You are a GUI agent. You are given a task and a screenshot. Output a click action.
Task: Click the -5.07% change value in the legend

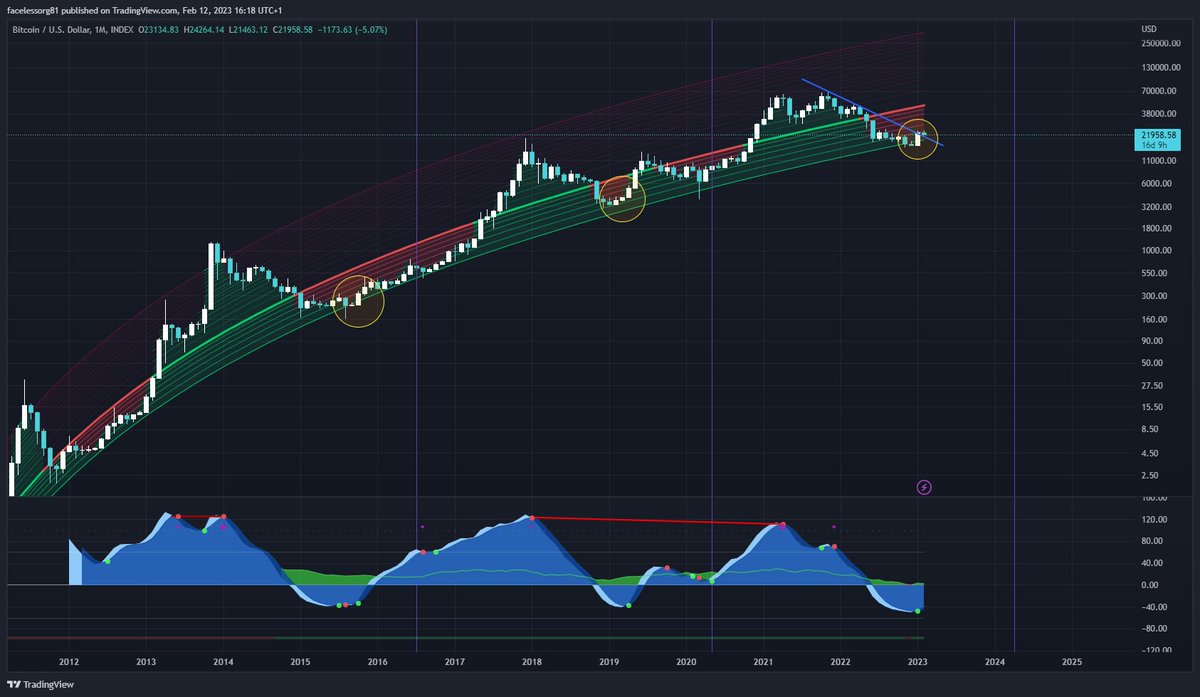pyautogui.click(x=372, y=30)
